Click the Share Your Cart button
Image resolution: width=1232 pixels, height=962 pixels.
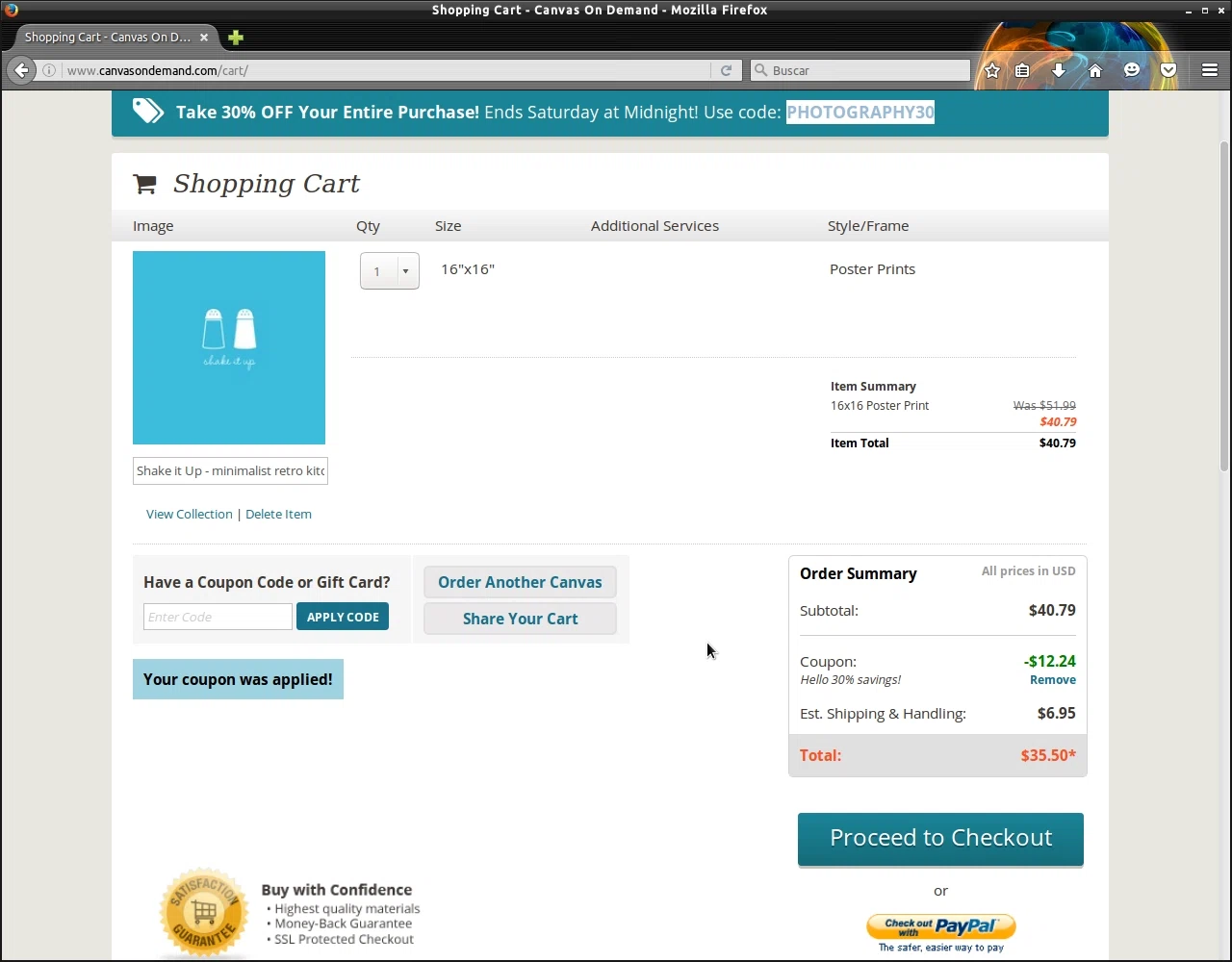pos(520,619)
